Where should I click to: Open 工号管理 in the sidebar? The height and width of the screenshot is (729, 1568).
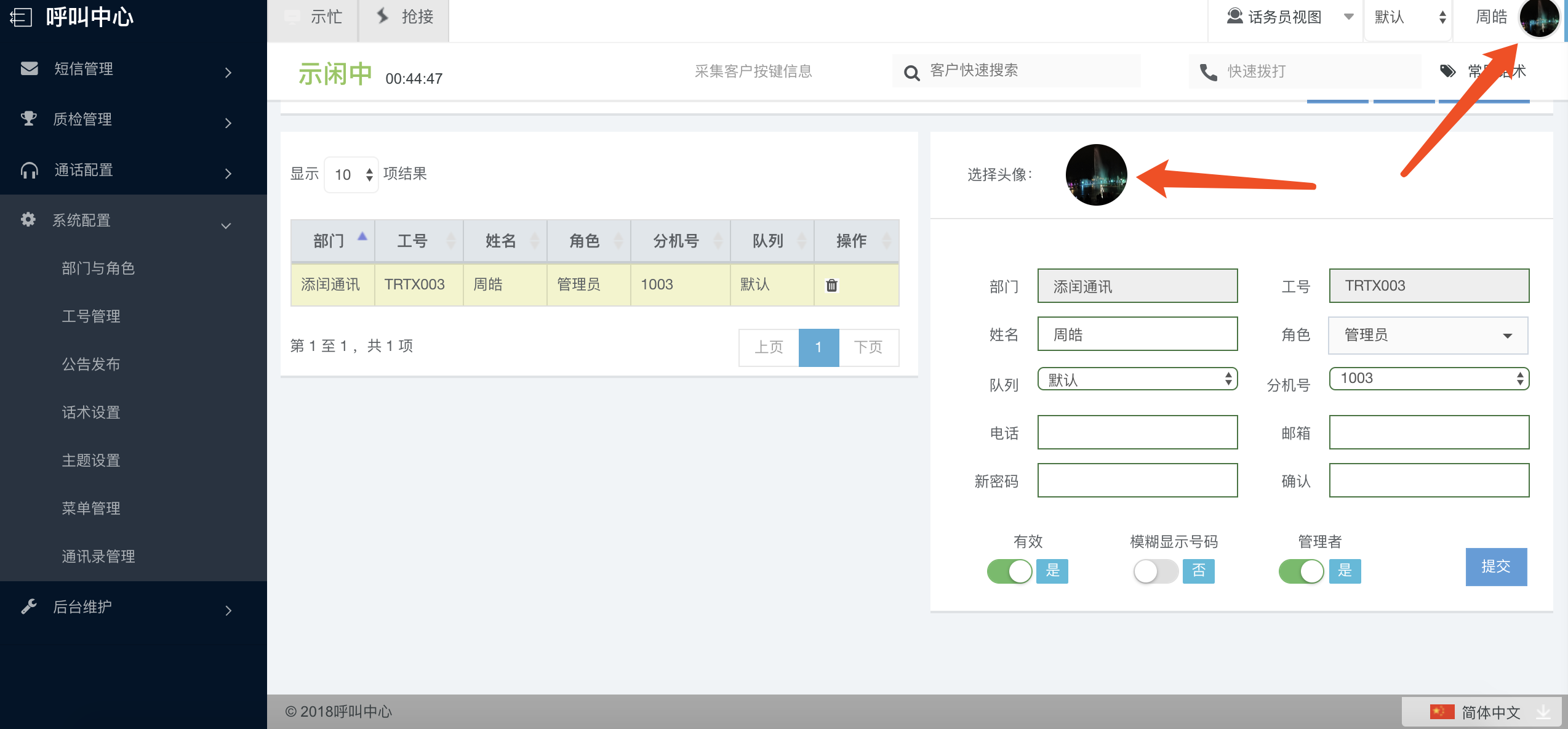coord(91,316)
